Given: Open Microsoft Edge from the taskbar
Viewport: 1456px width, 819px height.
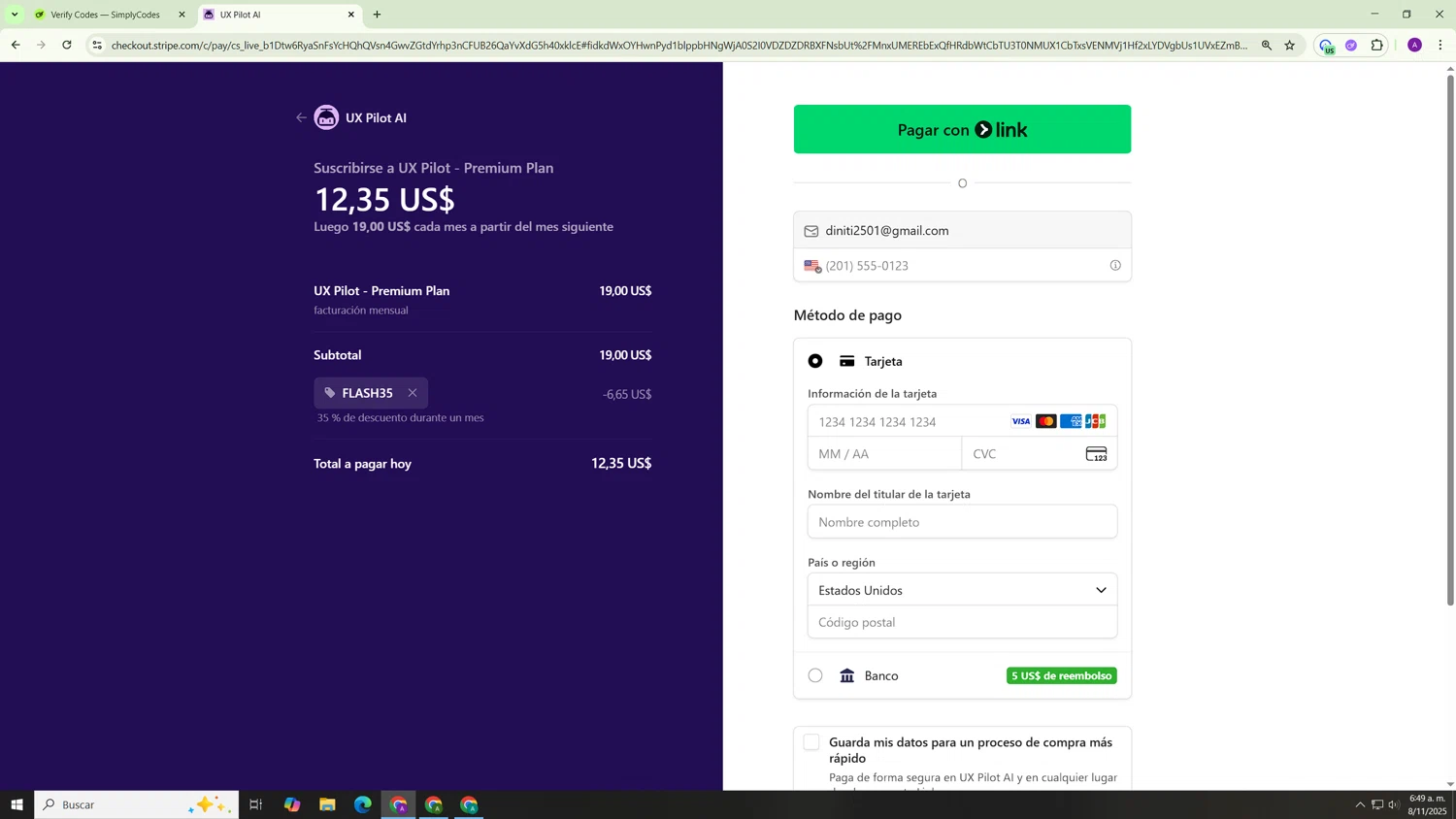Looking at the screenshot, I should click(363, 804).
